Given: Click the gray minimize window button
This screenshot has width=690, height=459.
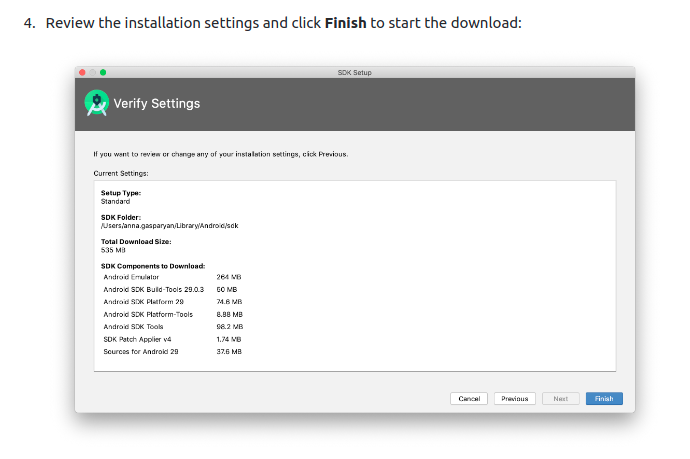Looking at the screenshot, I should (x=92, y=72).
